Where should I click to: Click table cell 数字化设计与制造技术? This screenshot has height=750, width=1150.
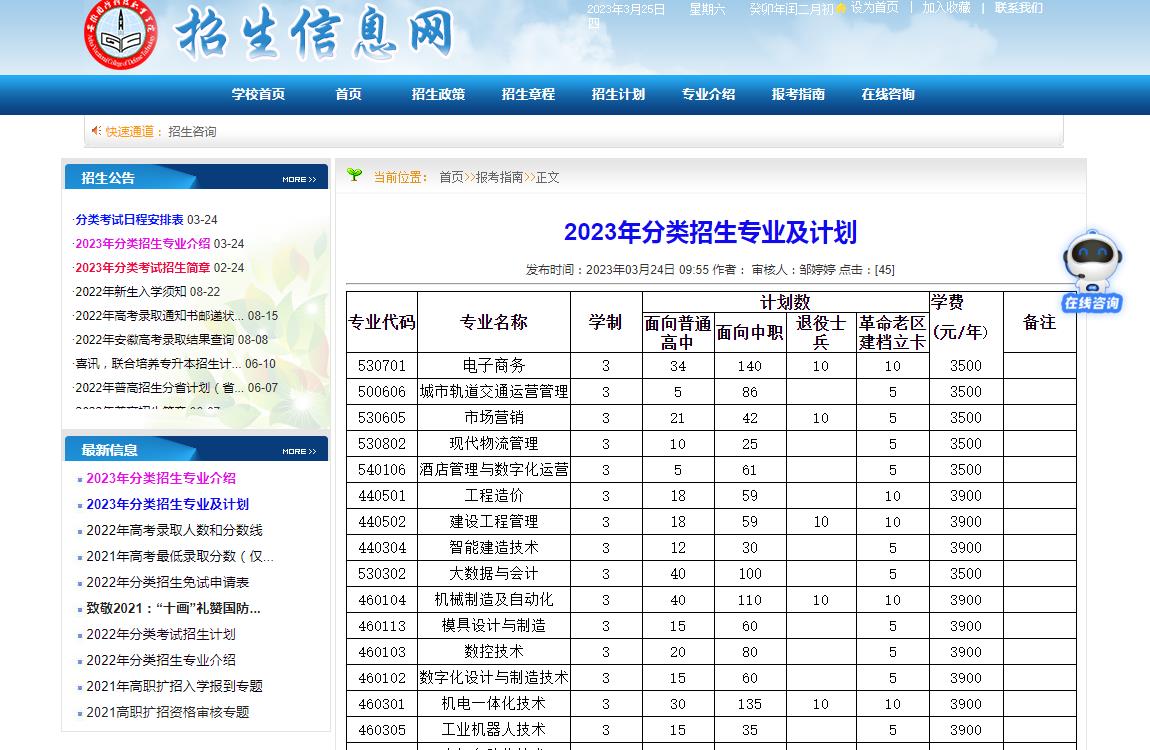tap(494, 677)
